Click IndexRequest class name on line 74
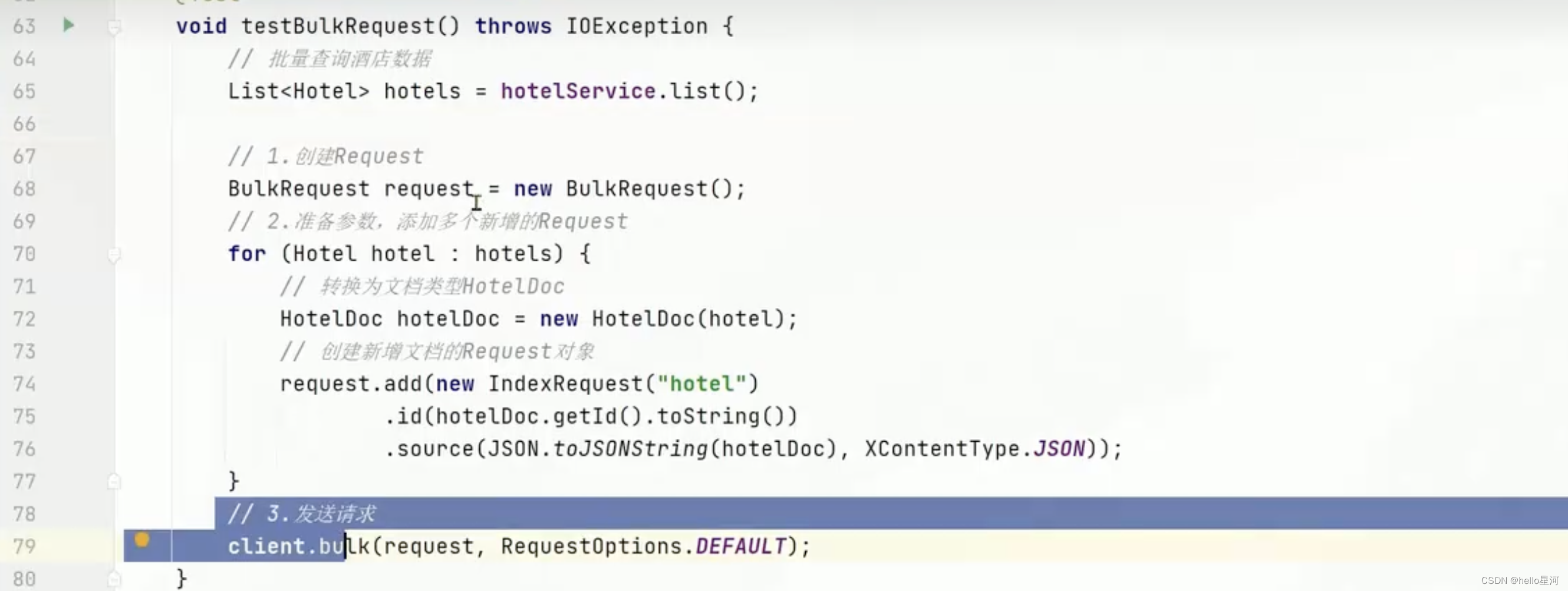The width and height of the screenshot is (1568, 591). [x=565, y=384]
